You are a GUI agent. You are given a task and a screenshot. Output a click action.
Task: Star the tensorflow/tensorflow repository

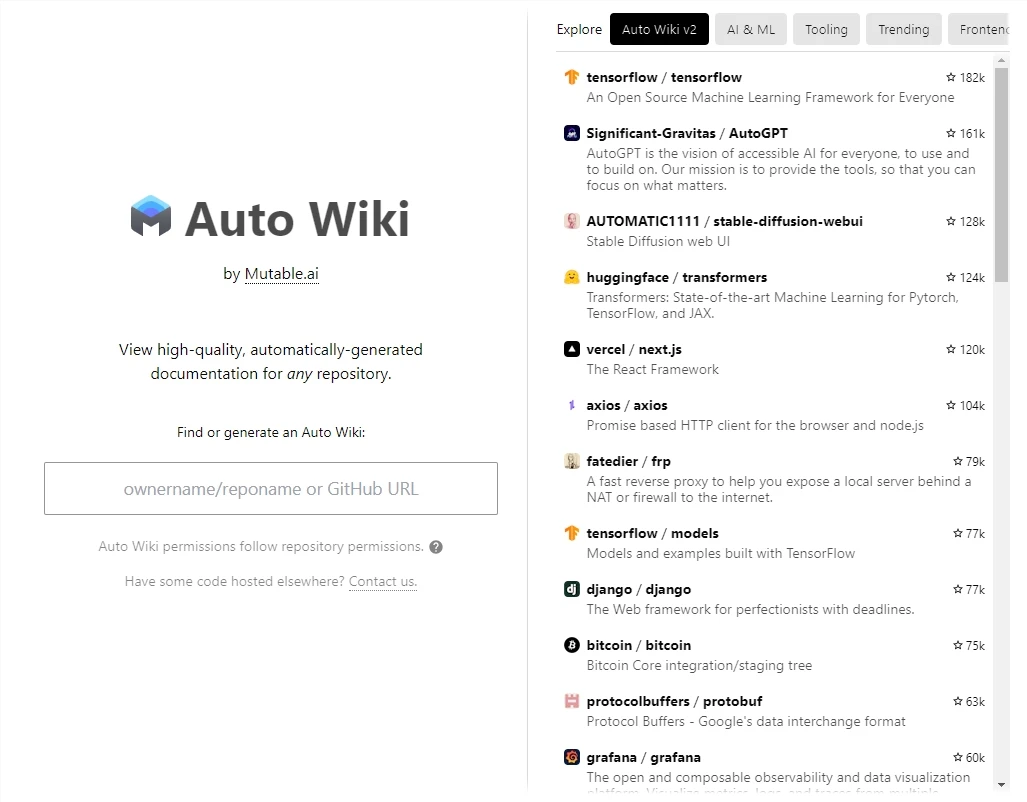[x=950, y=77]
